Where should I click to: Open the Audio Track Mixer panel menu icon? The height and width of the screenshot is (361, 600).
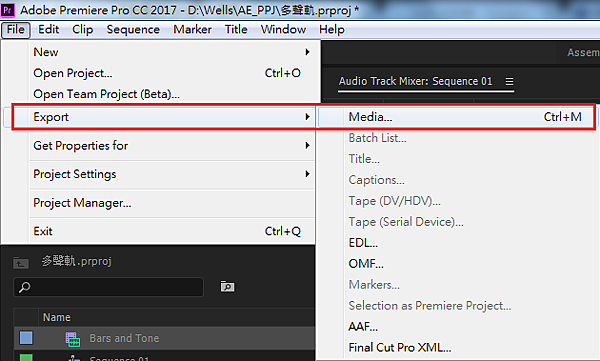click(509, 82)
